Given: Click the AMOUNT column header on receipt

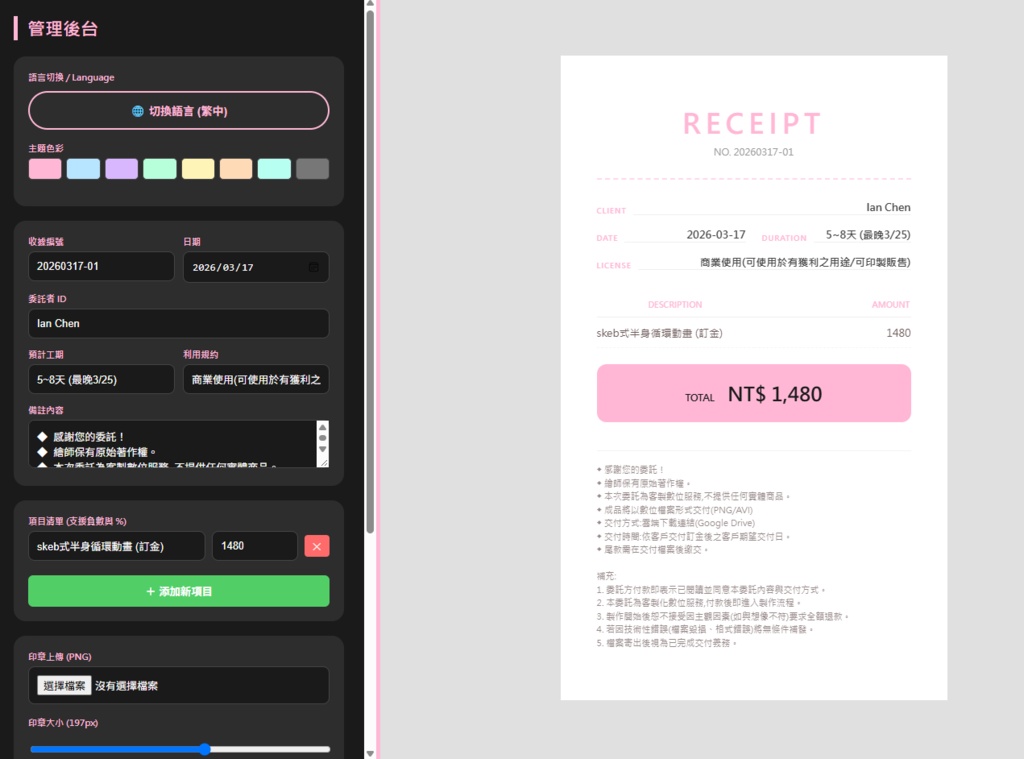Looking at the screenshot, I should click(x=891, y=304).
